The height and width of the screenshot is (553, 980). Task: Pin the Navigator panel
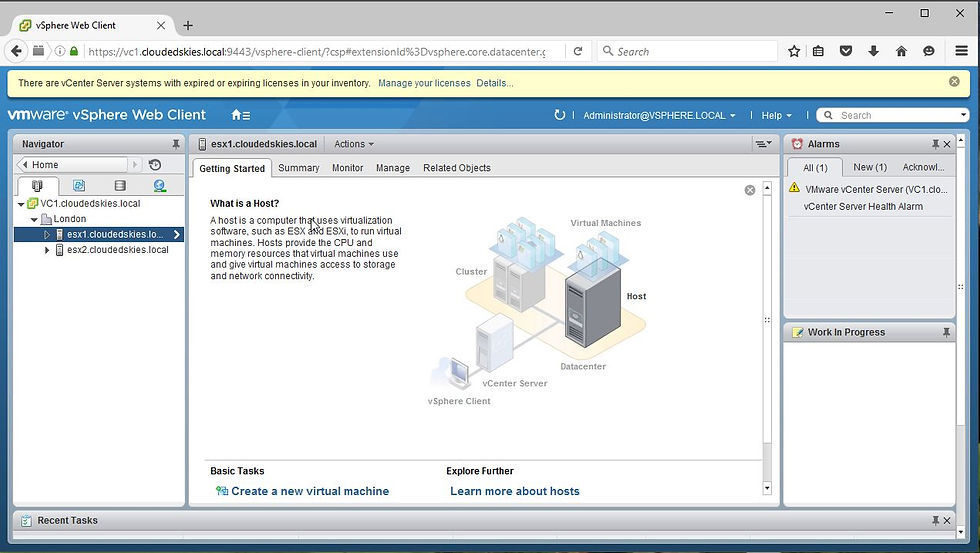tap(176, 144)
